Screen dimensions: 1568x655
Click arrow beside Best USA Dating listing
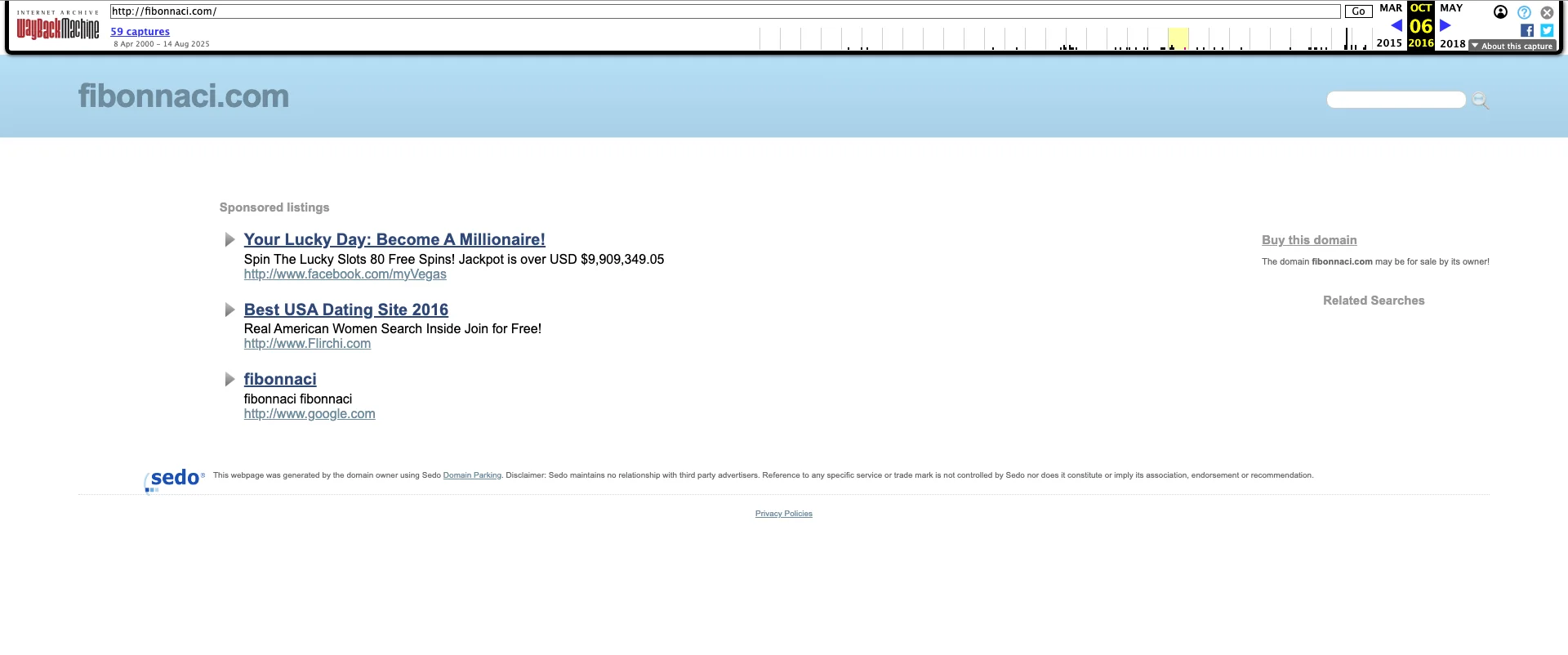tap(229, 310)
